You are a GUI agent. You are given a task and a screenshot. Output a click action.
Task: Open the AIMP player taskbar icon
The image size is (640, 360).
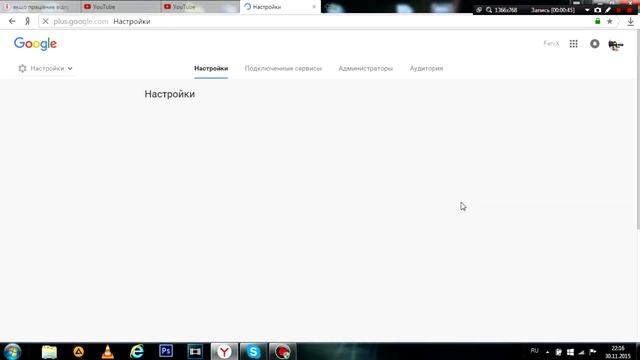[78, 351]
